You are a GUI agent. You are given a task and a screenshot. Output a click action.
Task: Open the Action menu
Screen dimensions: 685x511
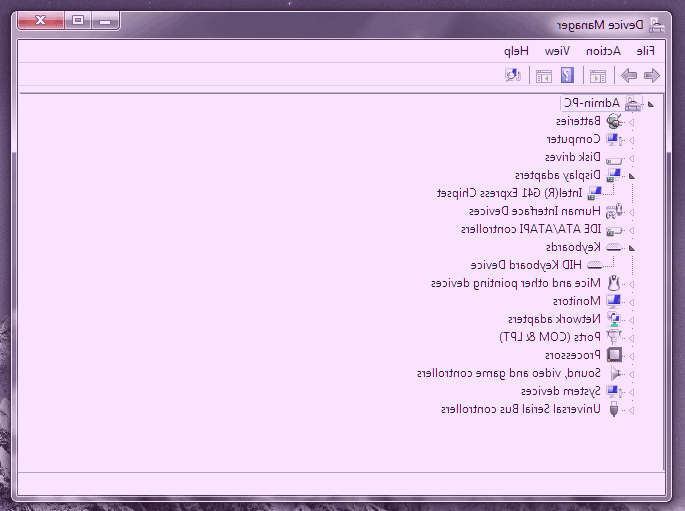(603, 51)
